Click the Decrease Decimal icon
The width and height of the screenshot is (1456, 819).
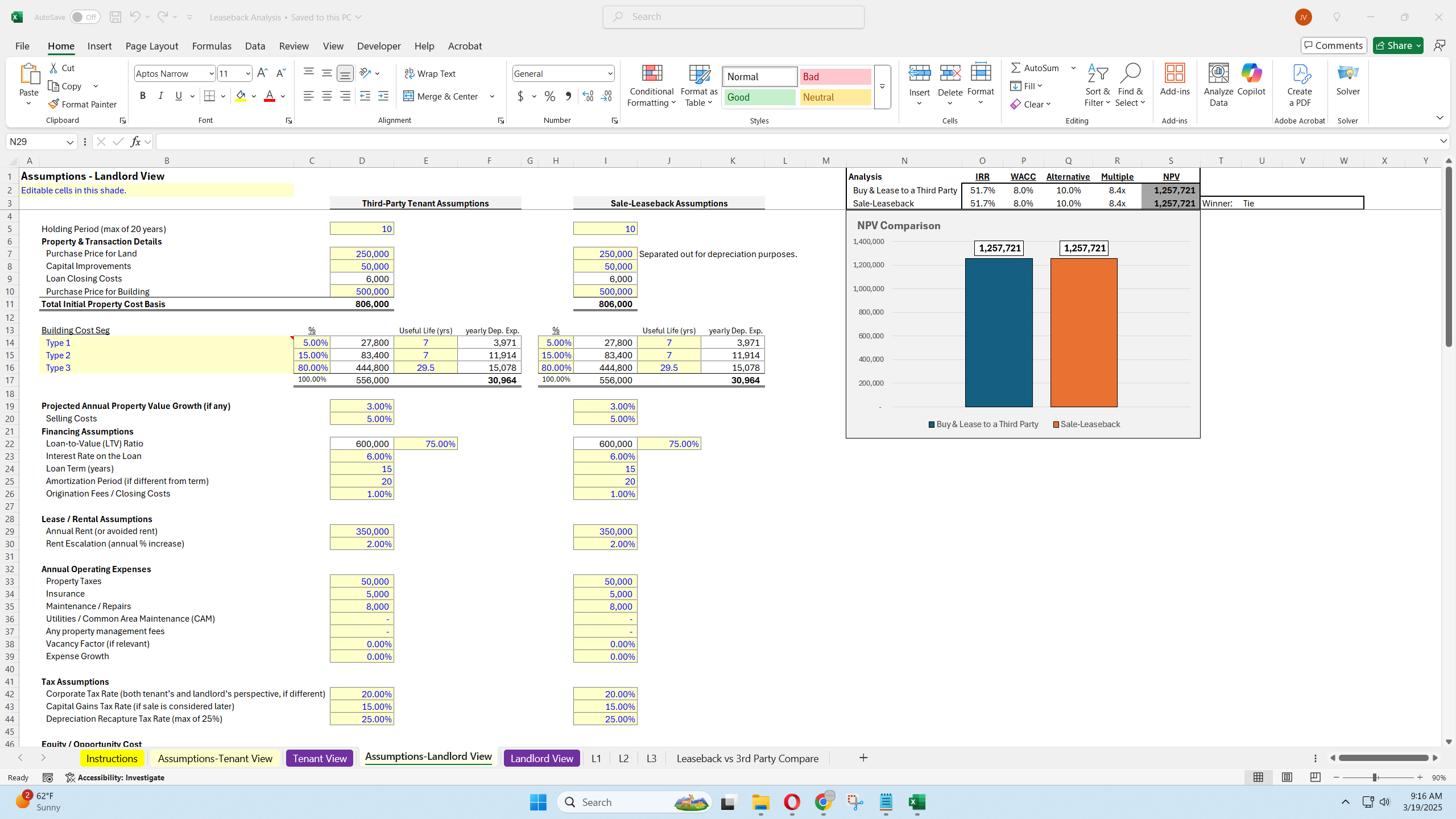[x=606, y=96]
